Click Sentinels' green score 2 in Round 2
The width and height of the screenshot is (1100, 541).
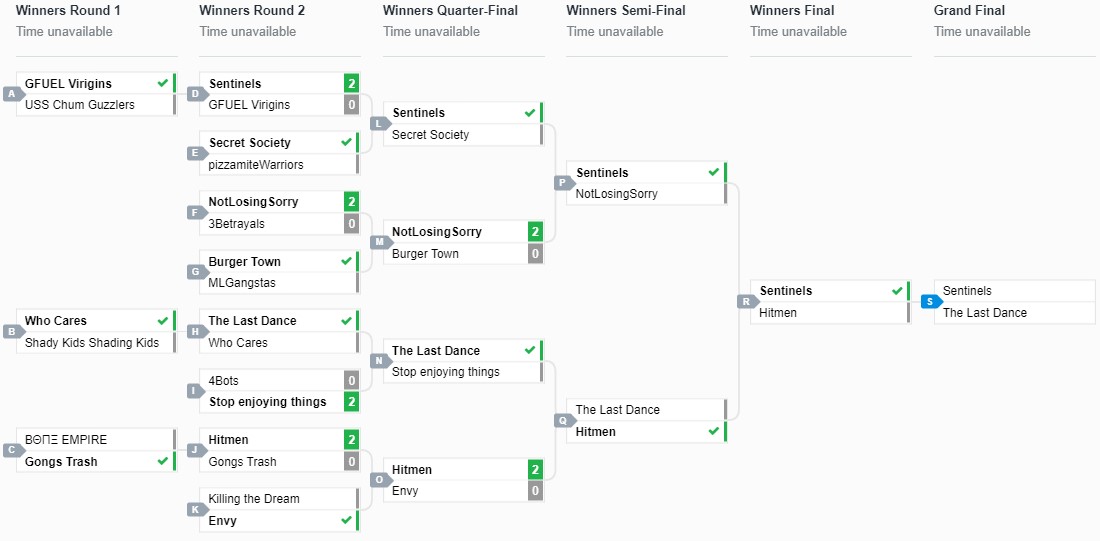[x=351, y=83]
